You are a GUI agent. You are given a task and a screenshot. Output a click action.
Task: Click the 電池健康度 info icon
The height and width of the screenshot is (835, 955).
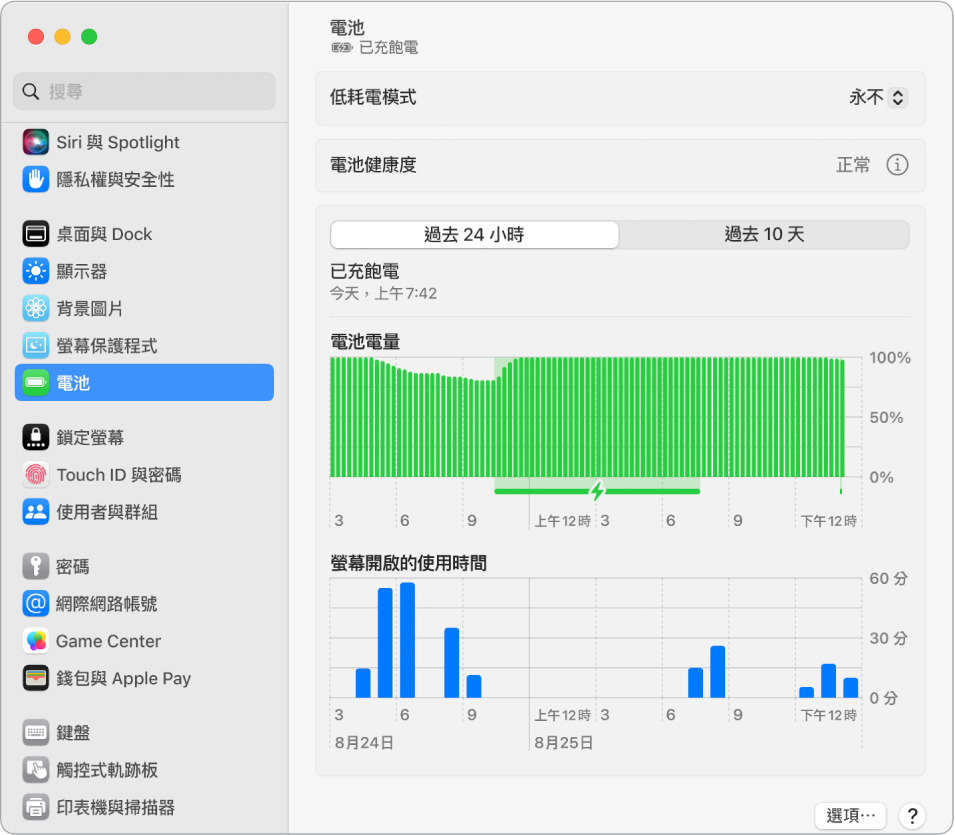(x=897, y=165)
